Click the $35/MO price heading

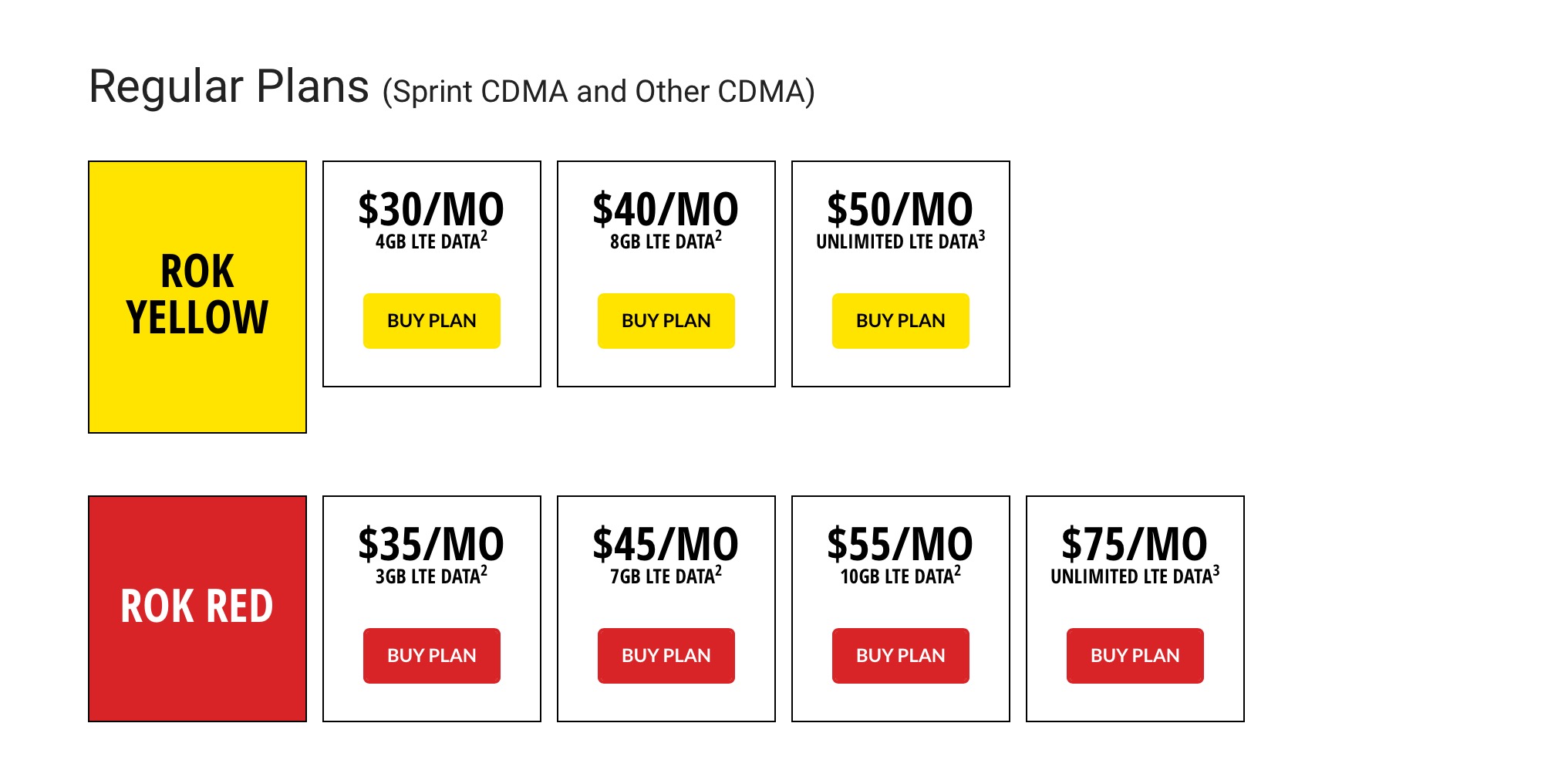pos(431,544)
